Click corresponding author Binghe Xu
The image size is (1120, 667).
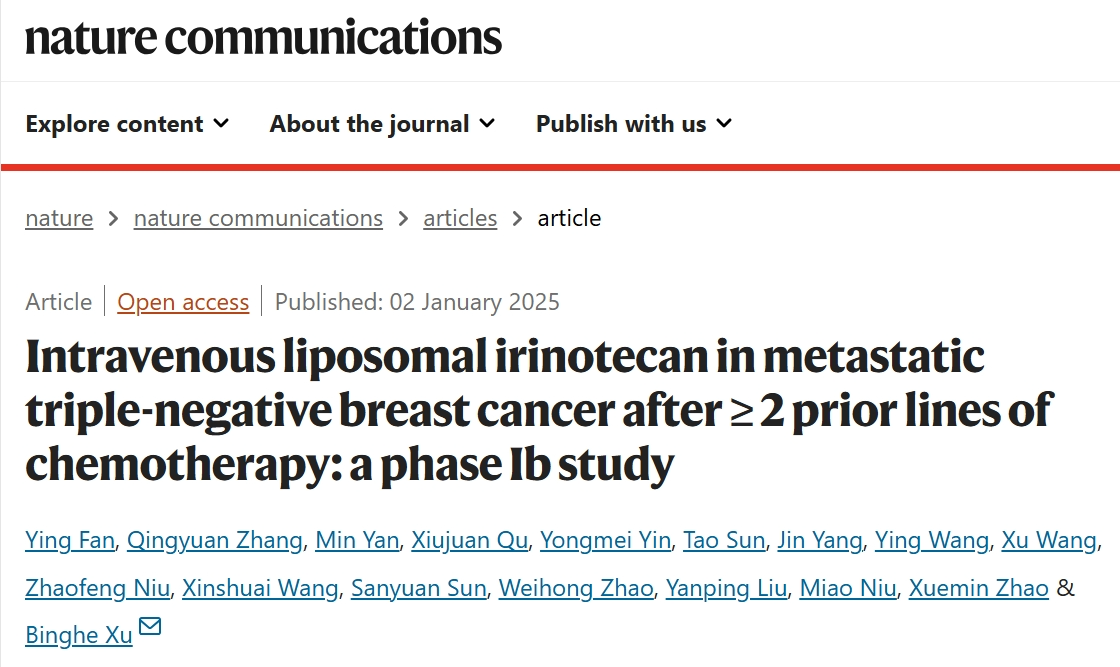pyautogui.click(x=79, y=636)
